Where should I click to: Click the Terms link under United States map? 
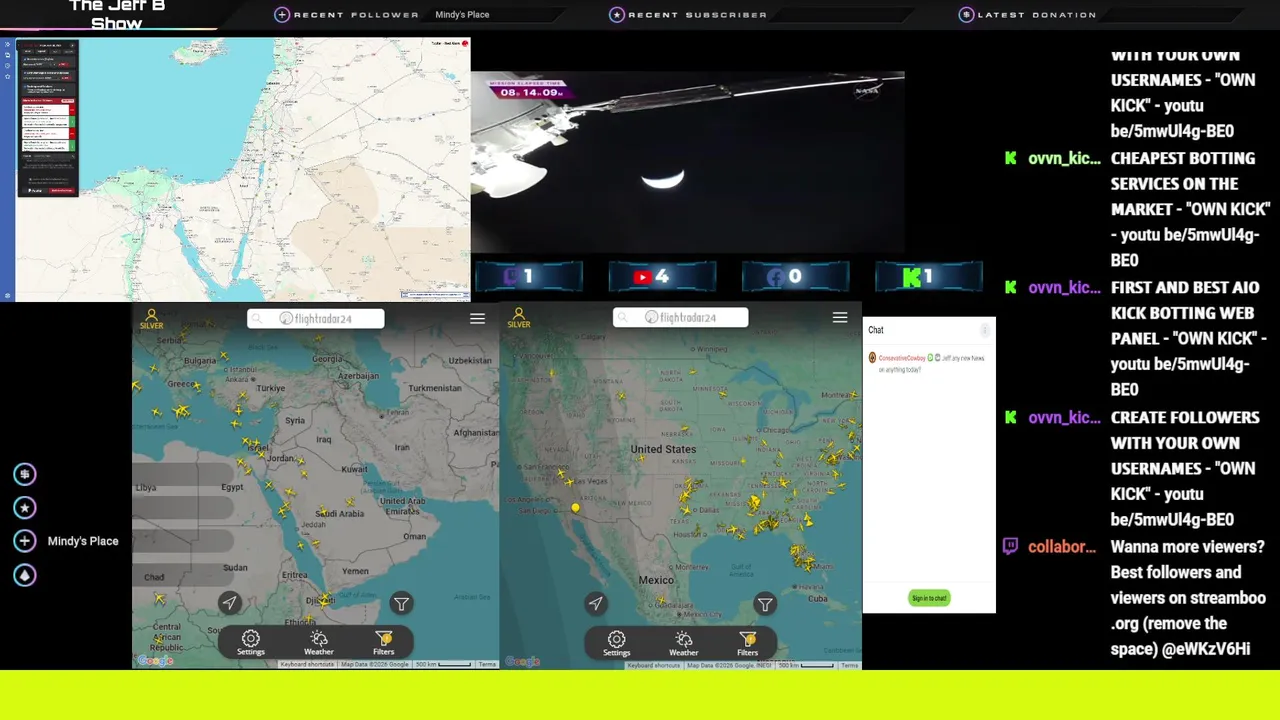pos(849,665)
